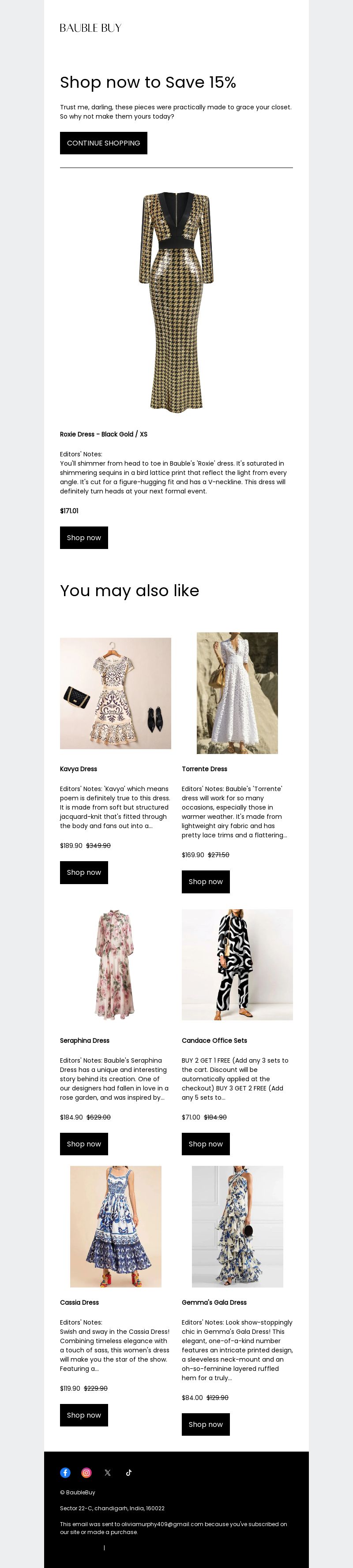Viewport: 353px width, 1568px height.
Task: Click Shop now under Torrente Dress
Action: coord(206,881)
